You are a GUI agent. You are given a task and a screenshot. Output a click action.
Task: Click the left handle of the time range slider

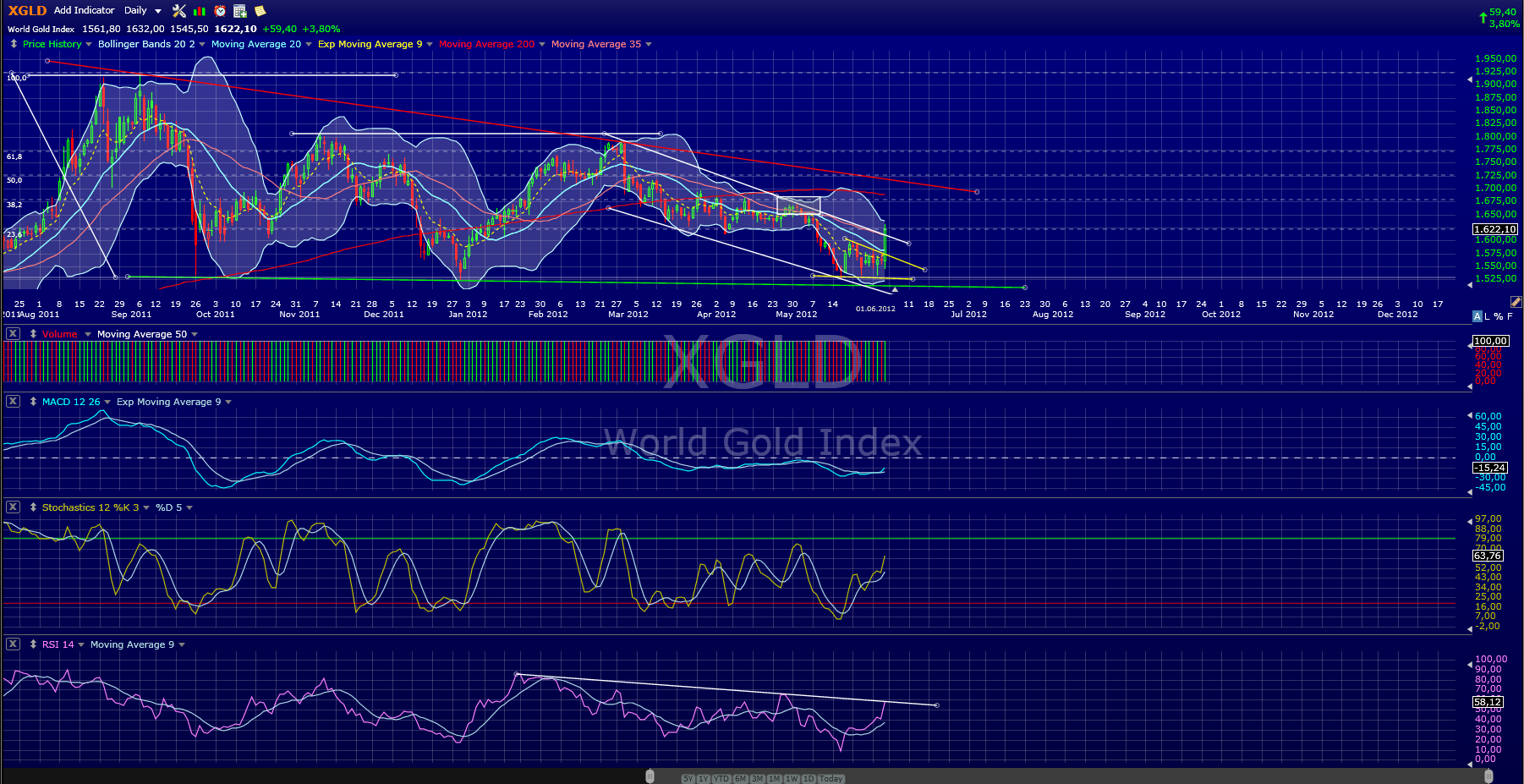[x=650, y=776]
